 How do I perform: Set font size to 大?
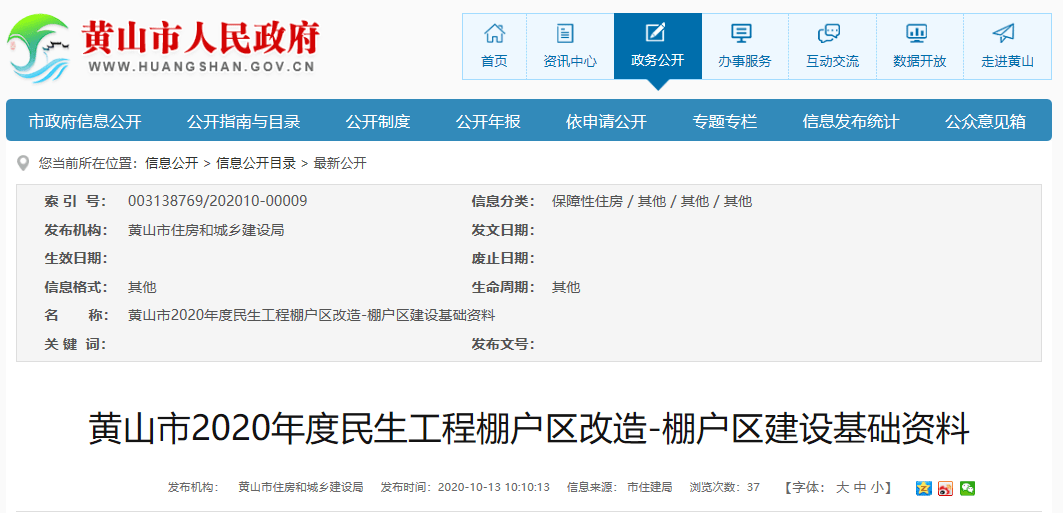coord(841,487)
